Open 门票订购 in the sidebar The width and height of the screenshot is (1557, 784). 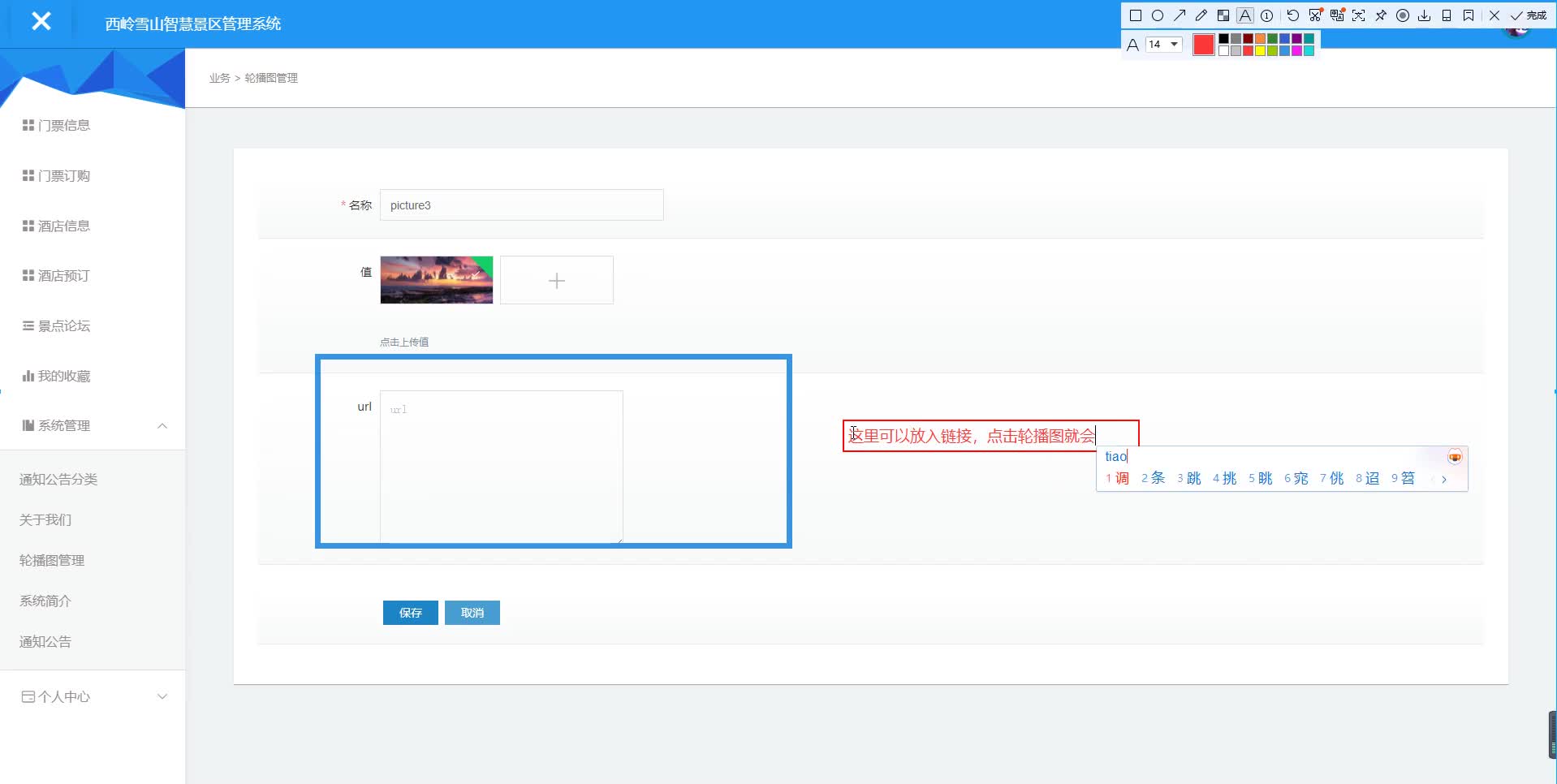56,175
